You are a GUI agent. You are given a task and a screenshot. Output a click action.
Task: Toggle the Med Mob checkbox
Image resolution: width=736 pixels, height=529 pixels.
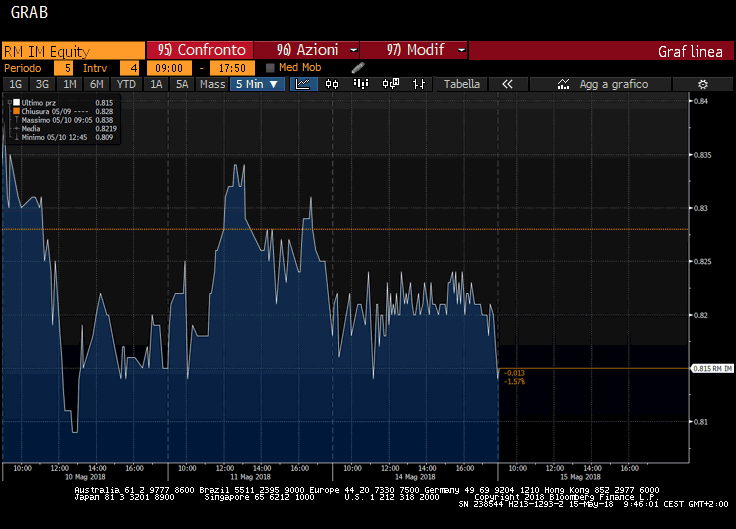270,68
